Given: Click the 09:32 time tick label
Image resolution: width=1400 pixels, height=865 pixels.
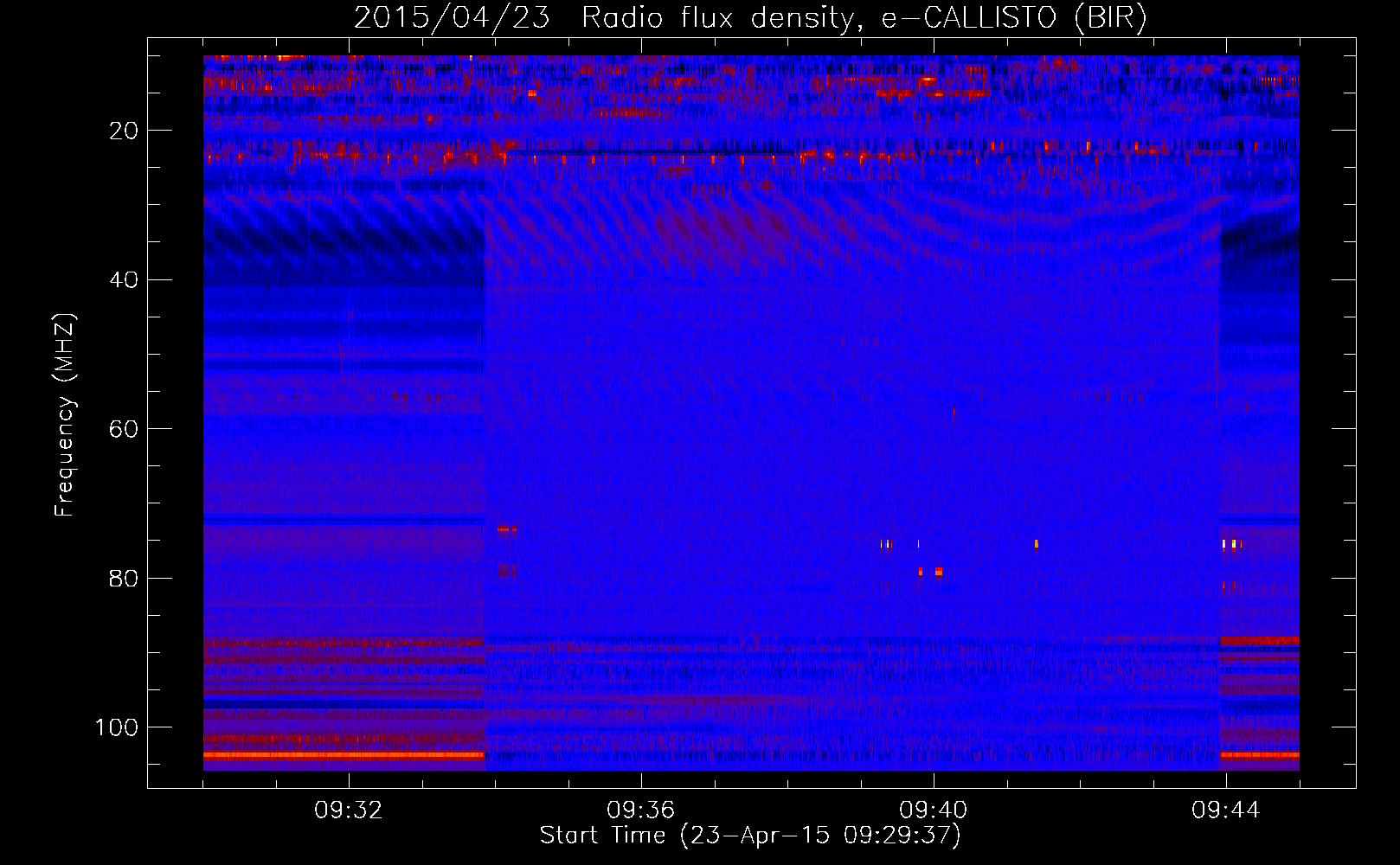Looking at the screenshot, I should click(349, 811).
